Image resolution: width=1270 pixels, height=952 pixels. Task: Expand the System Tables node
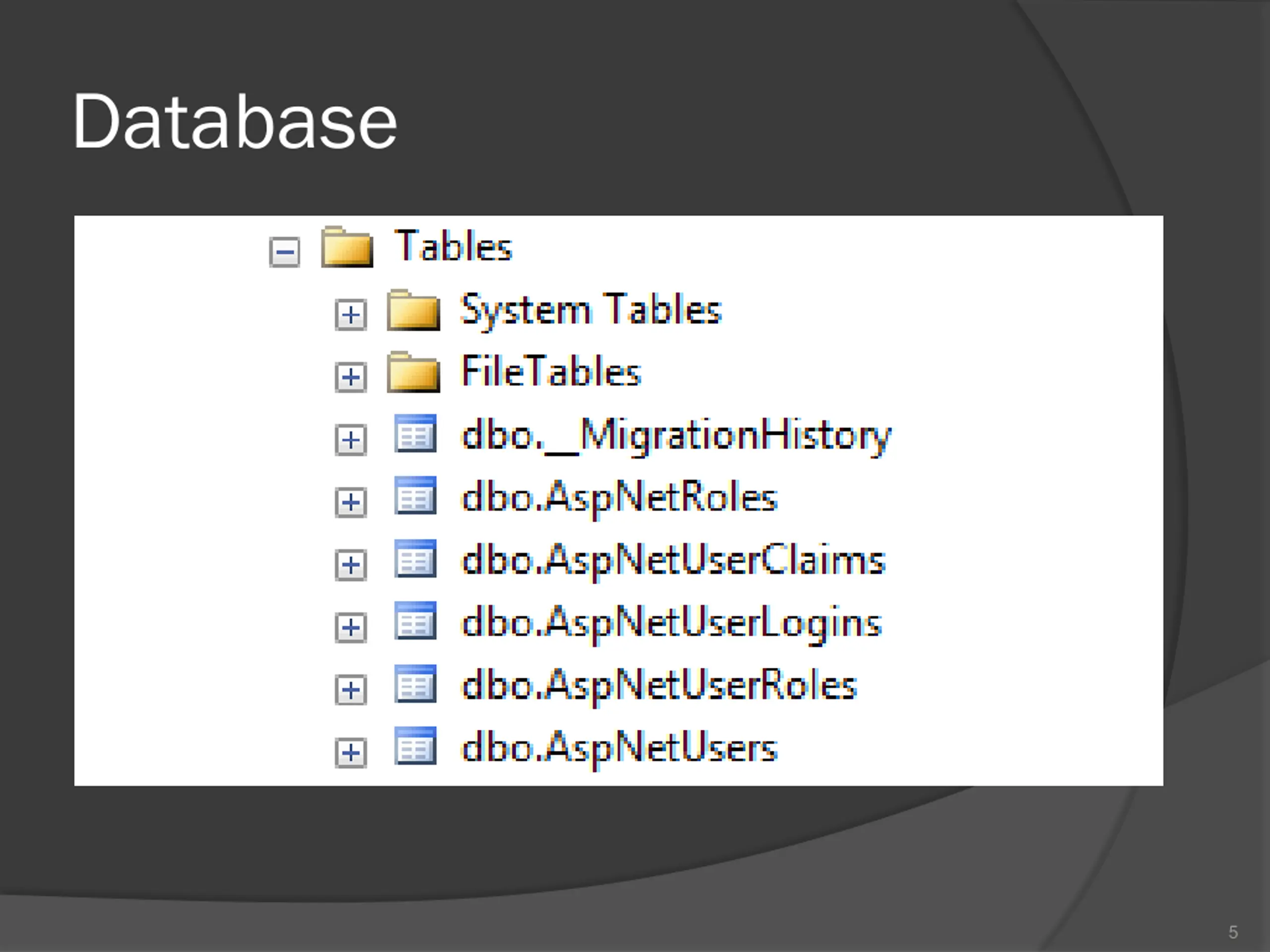coord(351,315)
